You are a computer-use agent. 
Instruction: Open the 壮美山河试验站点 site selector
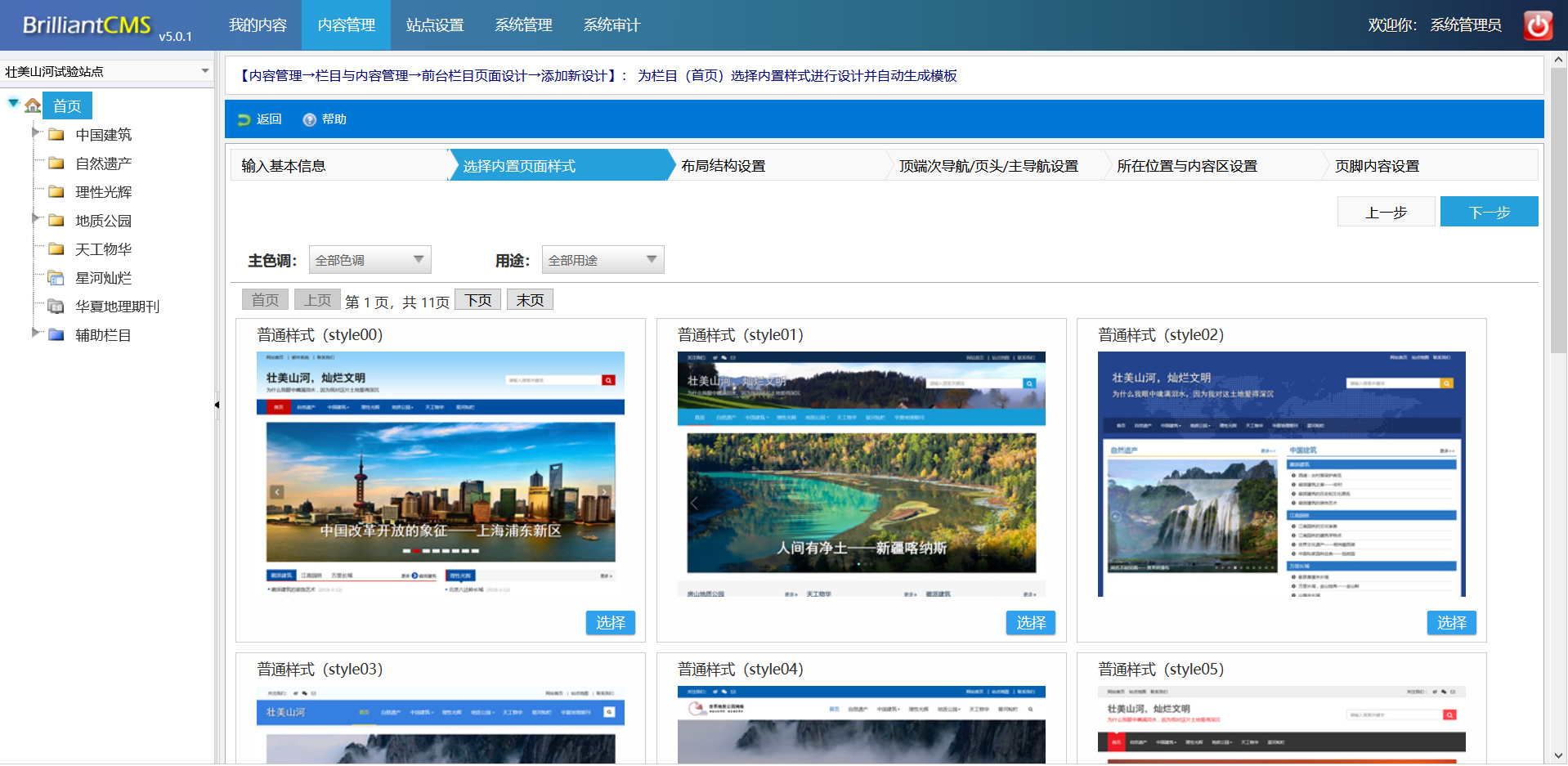pyautogui.click(x=107, y=72)
